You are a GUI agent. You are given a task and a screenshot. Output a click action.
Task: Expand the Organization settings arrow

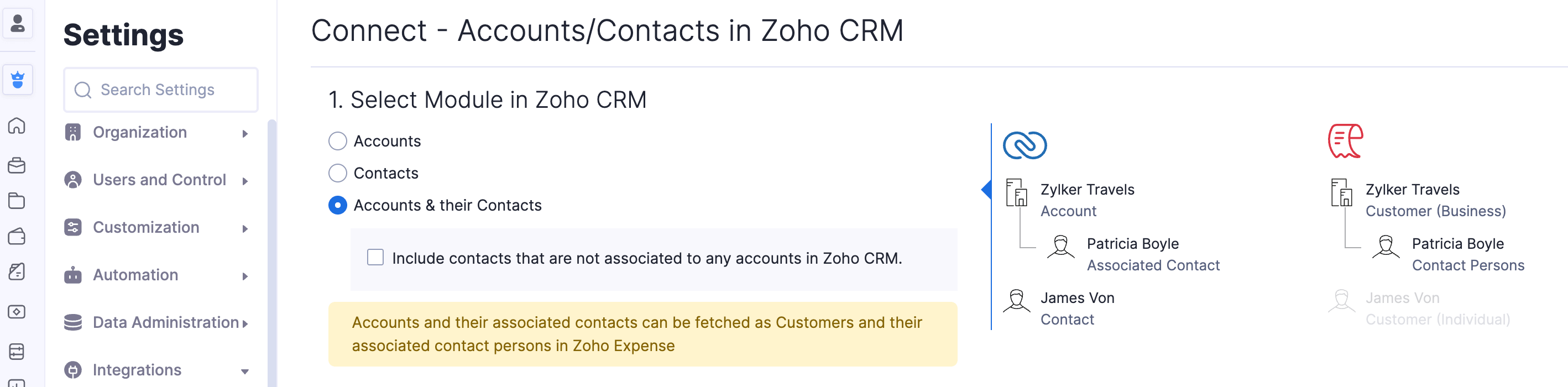point(245,134)
